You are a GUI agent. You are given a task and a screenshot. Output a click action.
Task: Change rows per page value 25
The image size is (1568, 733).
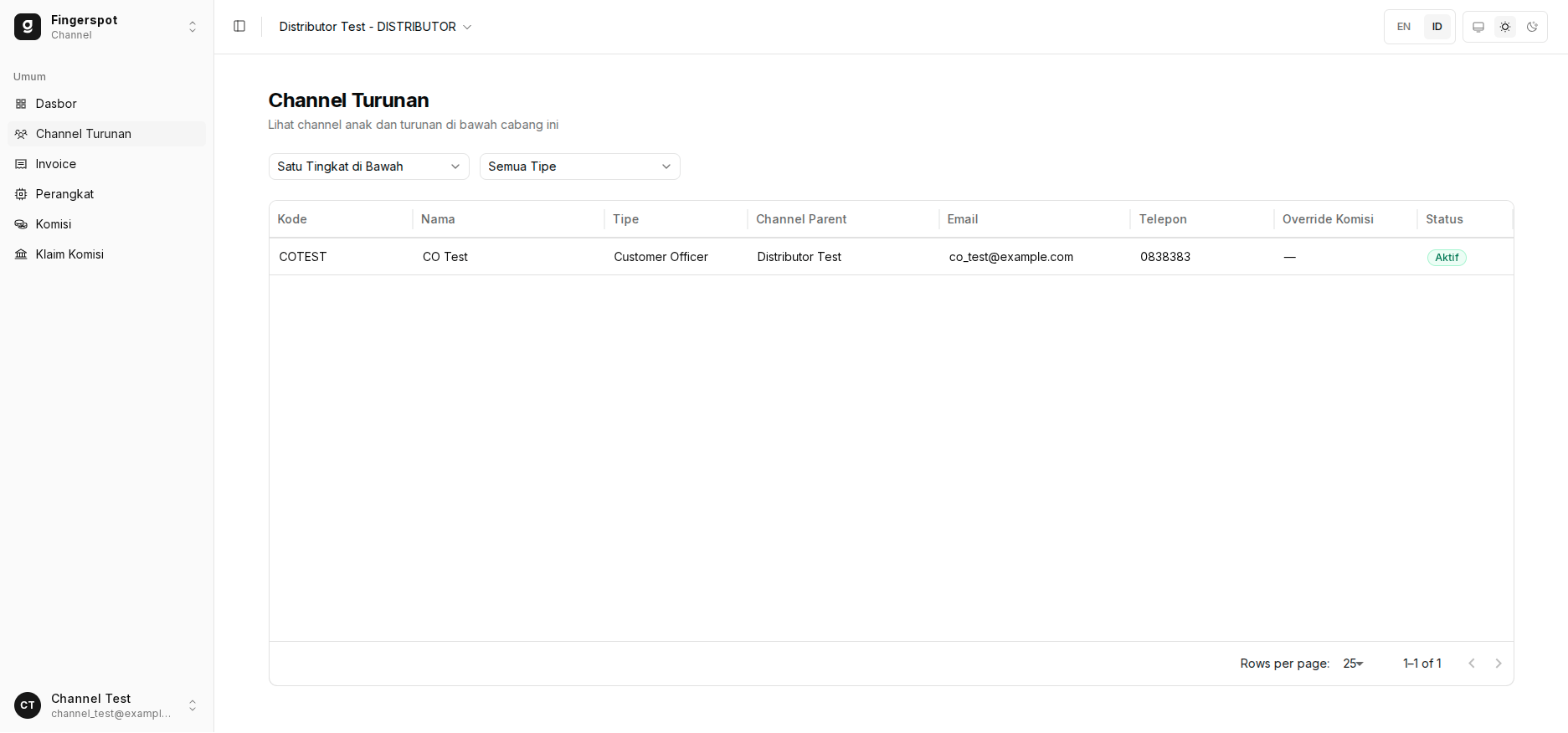[x=1353, y=664]
